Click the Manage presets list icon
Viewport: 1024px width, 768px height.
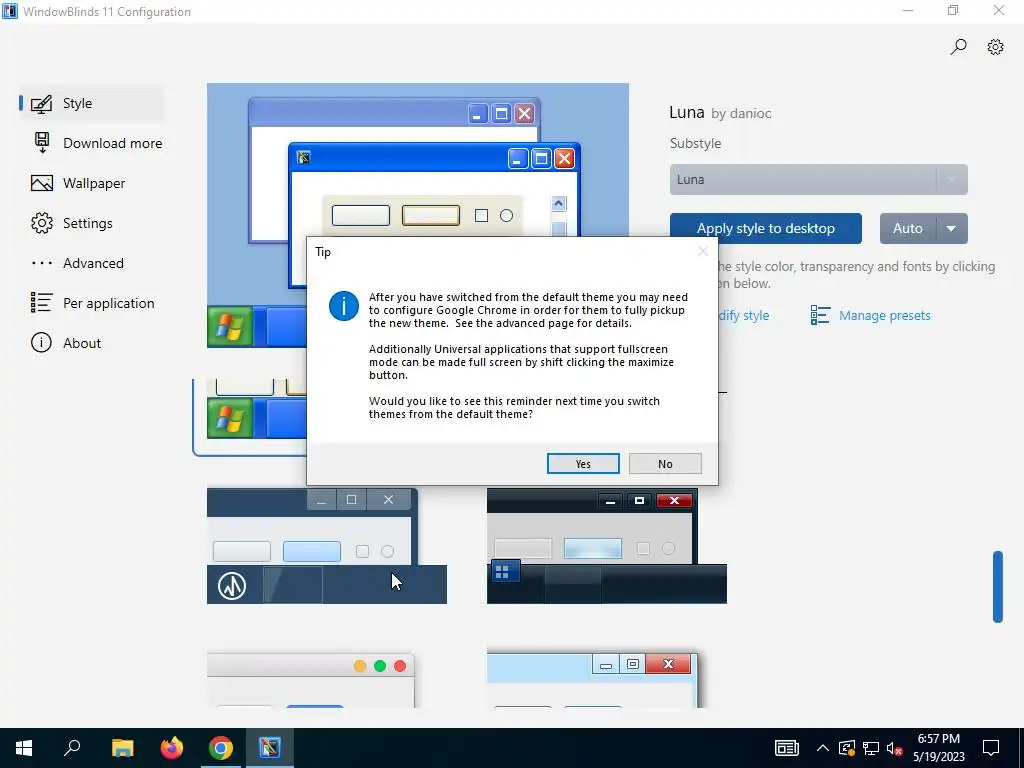coord(820,315)
